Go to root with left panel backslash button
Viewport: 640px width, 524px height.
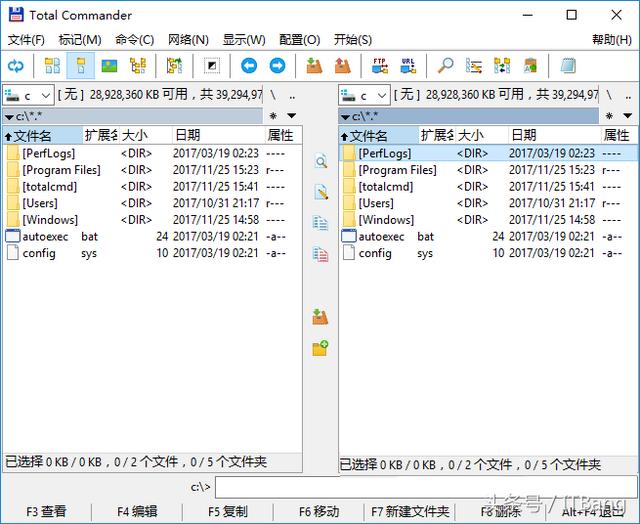pyautogui.click(x=273, y=95)
